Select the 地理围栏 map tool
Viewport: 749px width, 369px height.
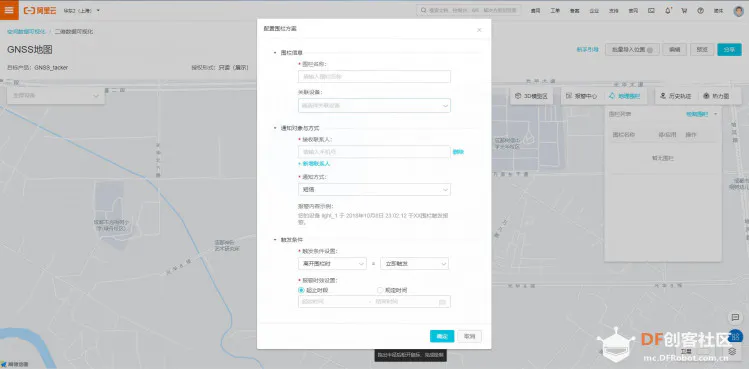pyautogui.click(x=625, y=96)
